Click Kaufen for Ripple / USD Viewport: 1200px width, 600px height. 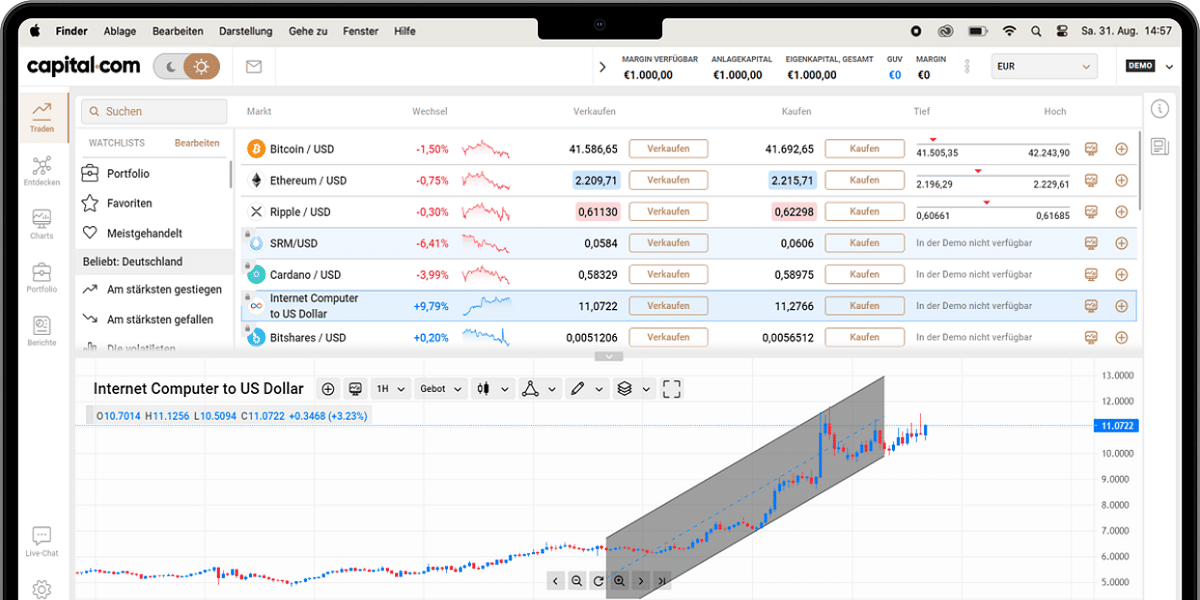click(x=864, y=212)
